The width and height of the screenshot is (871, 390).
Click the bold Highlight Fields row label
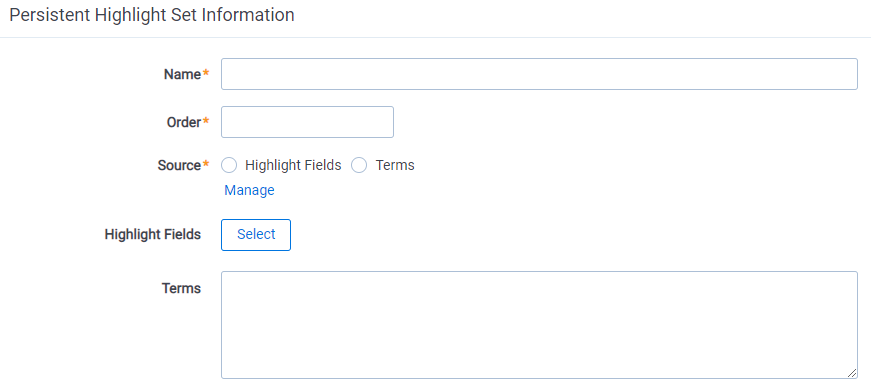tap(153, 234)
